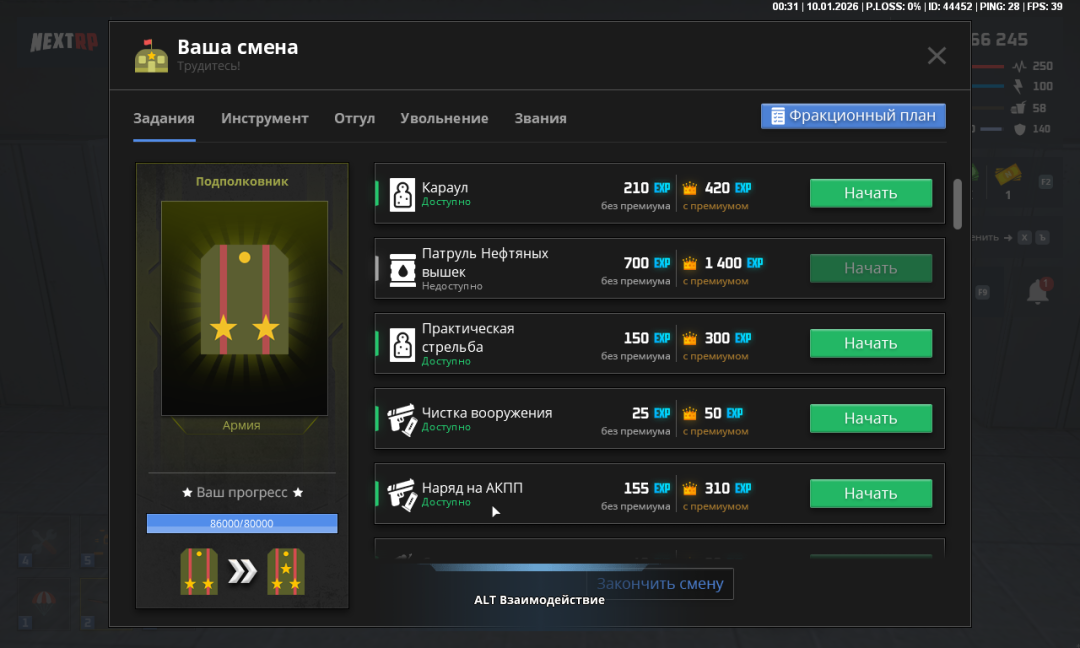Click the Практическая стрельба target icon
The height and width of the screenshot is (648, 1080).
click(401, 344)
